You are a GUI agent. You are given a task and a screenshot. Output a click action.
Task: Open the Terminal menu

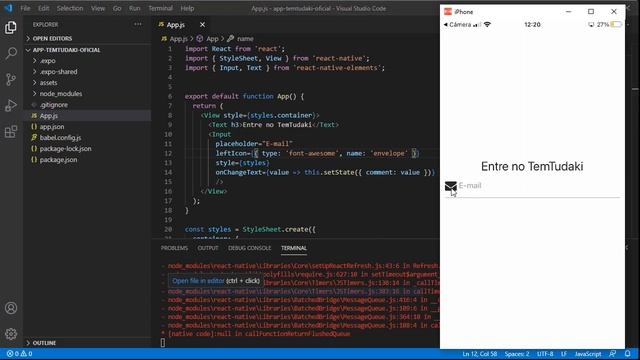click(x=160, y=8)
